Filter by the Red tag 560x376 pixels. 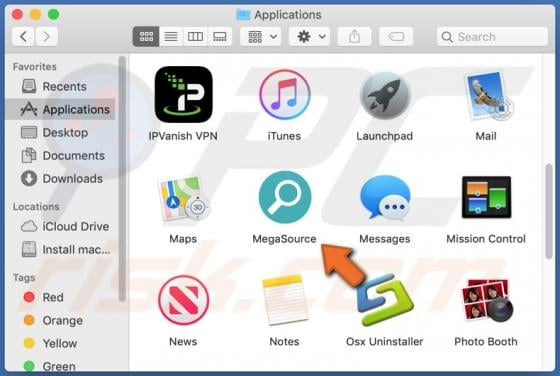pyautogui.click(x=60, y=297)
